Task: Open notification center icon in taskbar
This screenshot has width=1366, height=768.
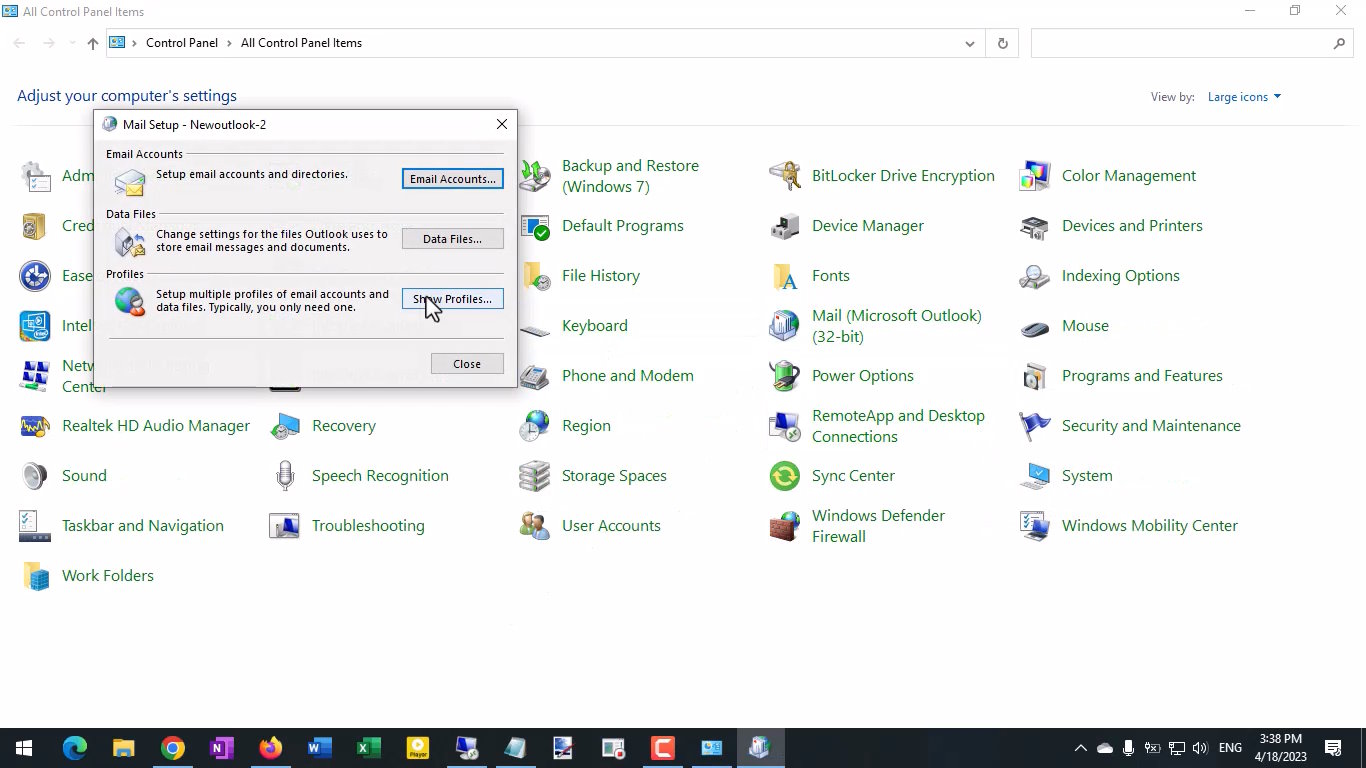Action: tap(1333, 748)
